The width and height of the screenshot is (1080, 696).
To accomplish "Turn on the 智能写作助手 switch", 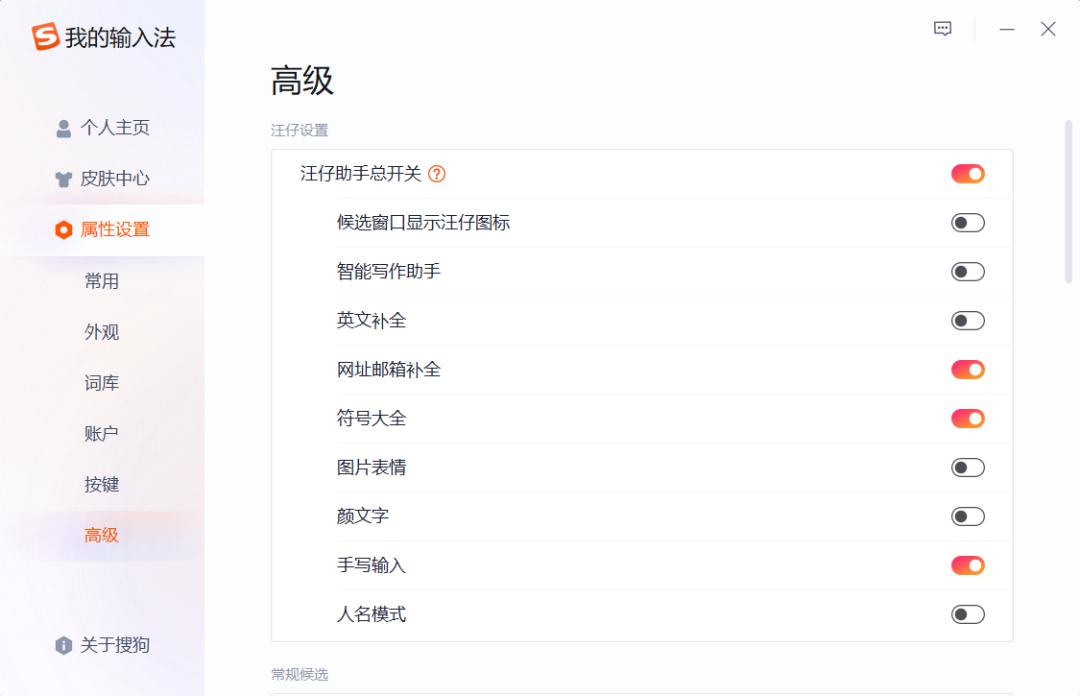I will (x=967, y=271).
